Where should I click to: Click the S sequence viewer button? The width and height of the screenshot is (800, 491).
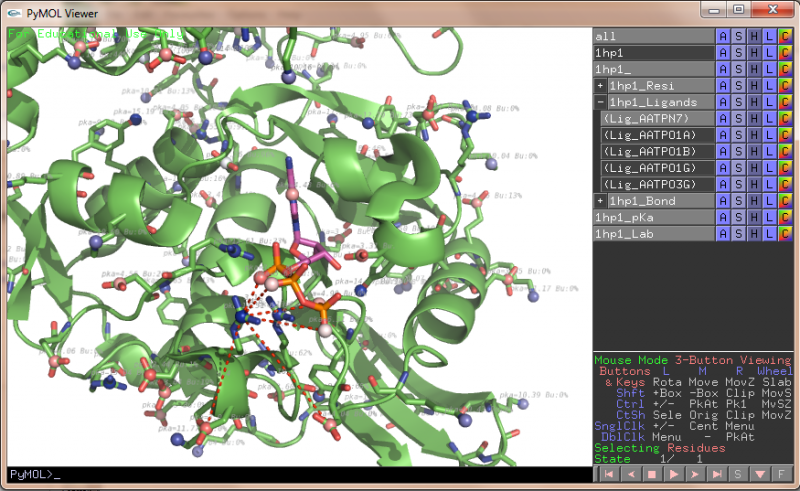point(739,473)
